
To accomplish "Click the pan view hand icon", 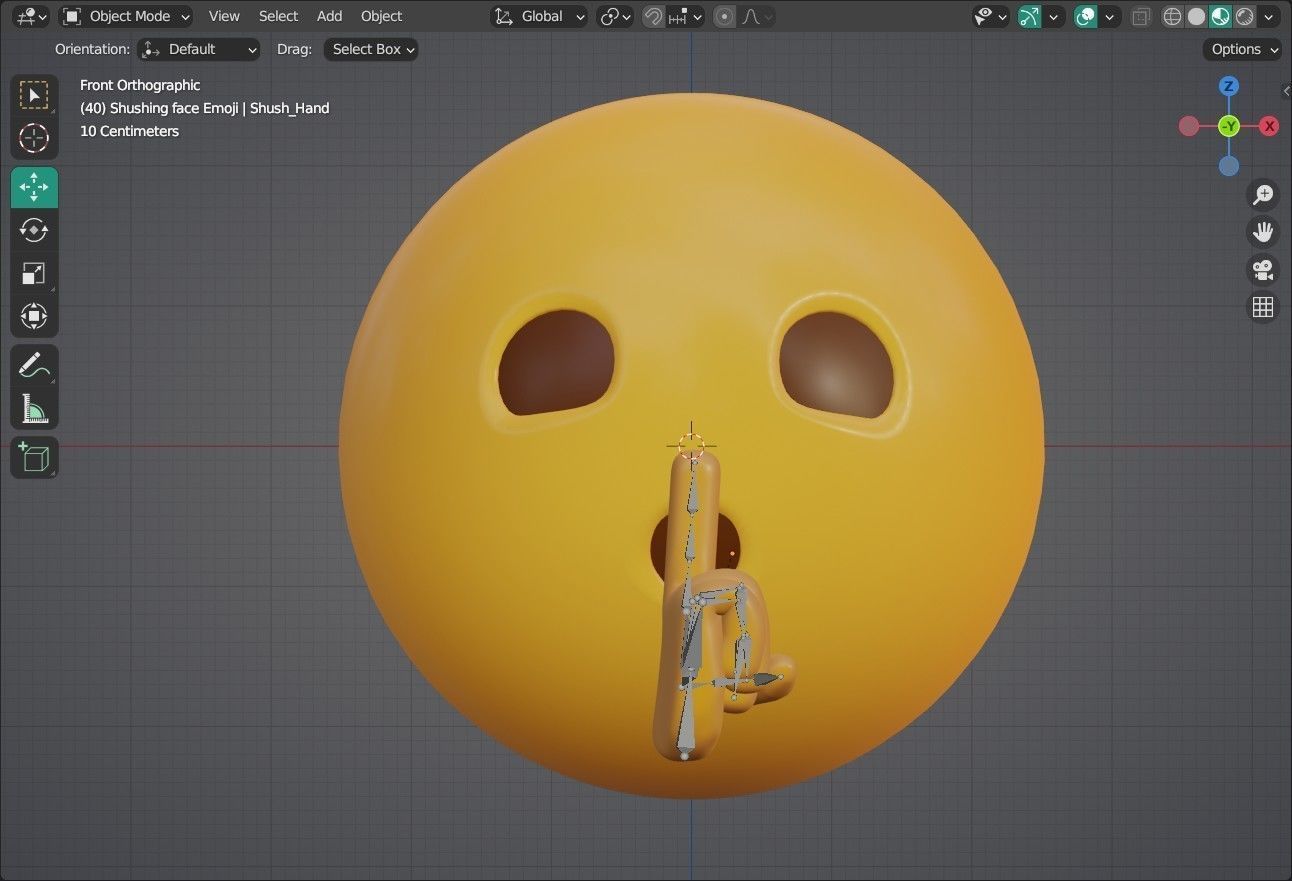I will [x=1263, y=232].
